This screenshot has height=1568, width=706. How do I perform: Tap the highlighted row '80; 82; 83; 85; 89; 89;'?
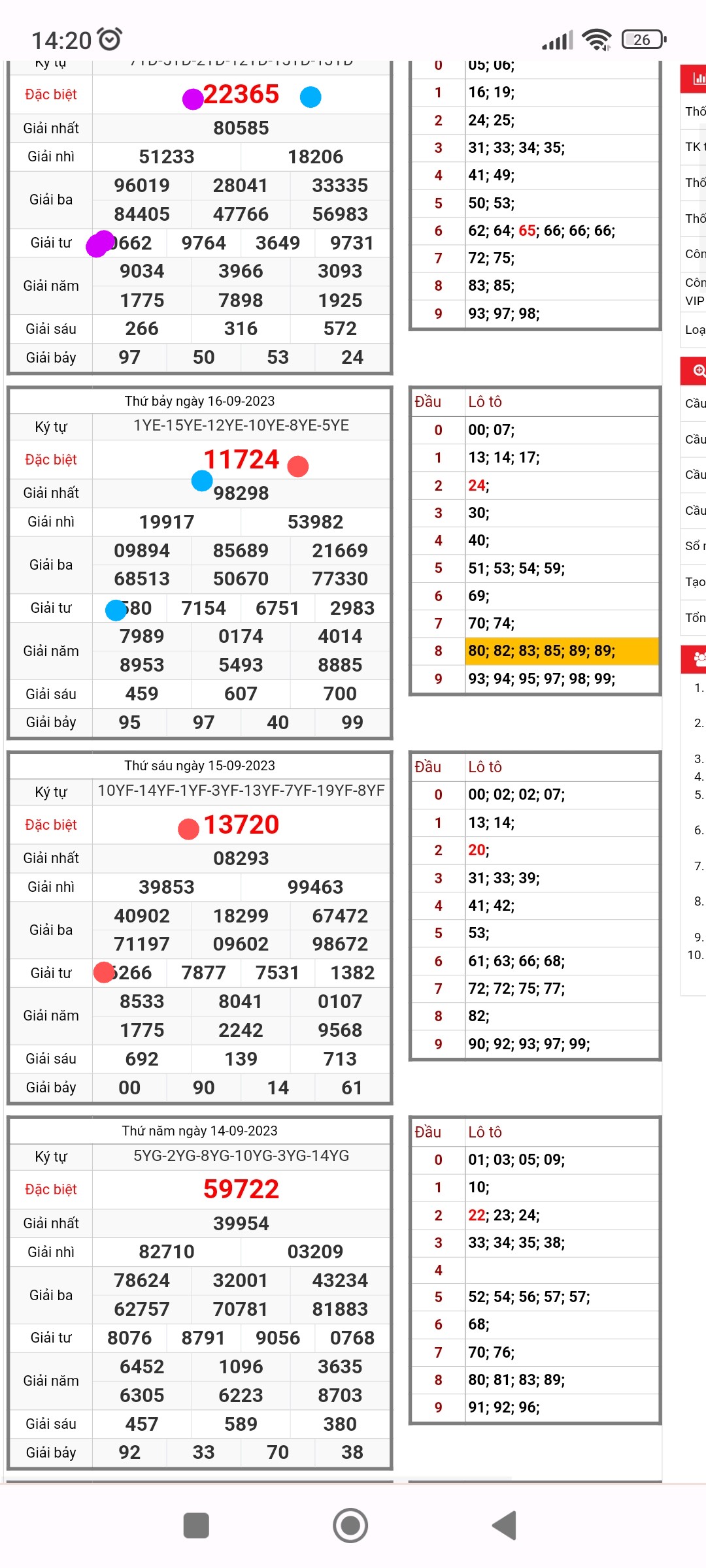pos(562,651)
